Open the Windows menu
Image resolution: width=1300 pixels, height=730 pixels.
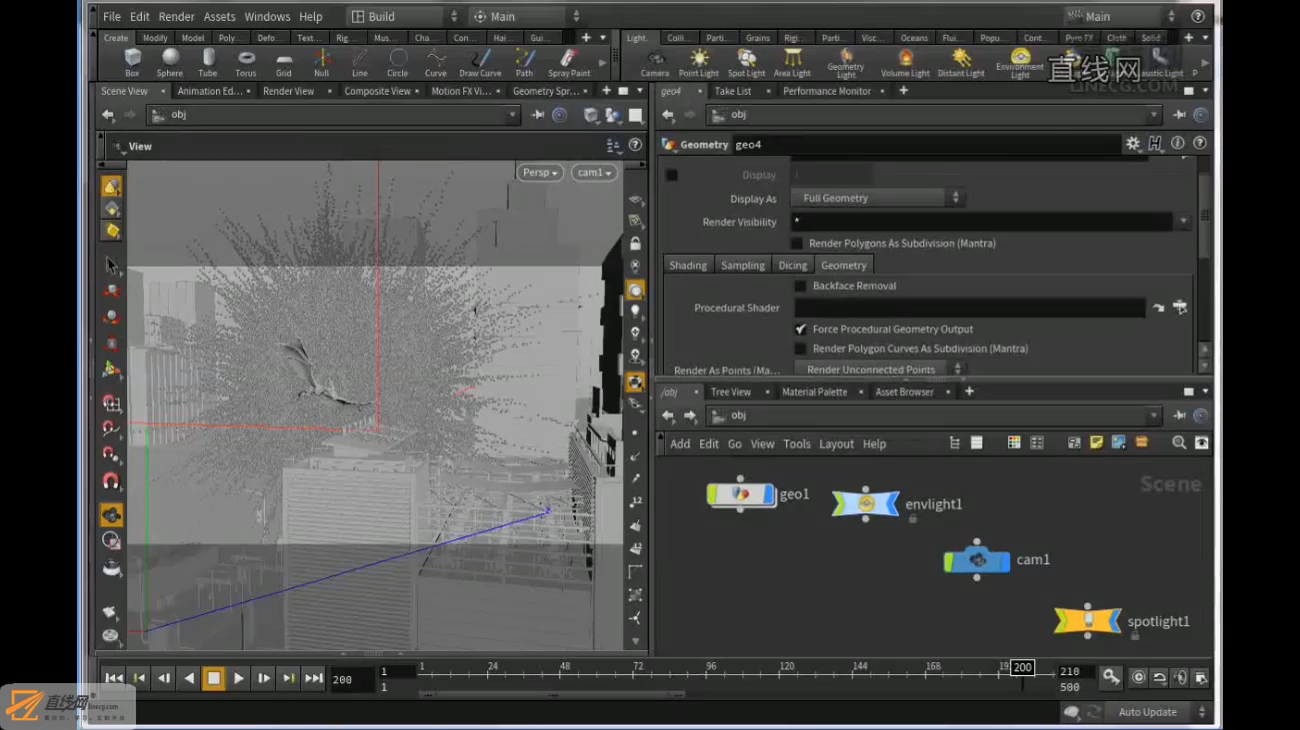click(x=267, y=17)
